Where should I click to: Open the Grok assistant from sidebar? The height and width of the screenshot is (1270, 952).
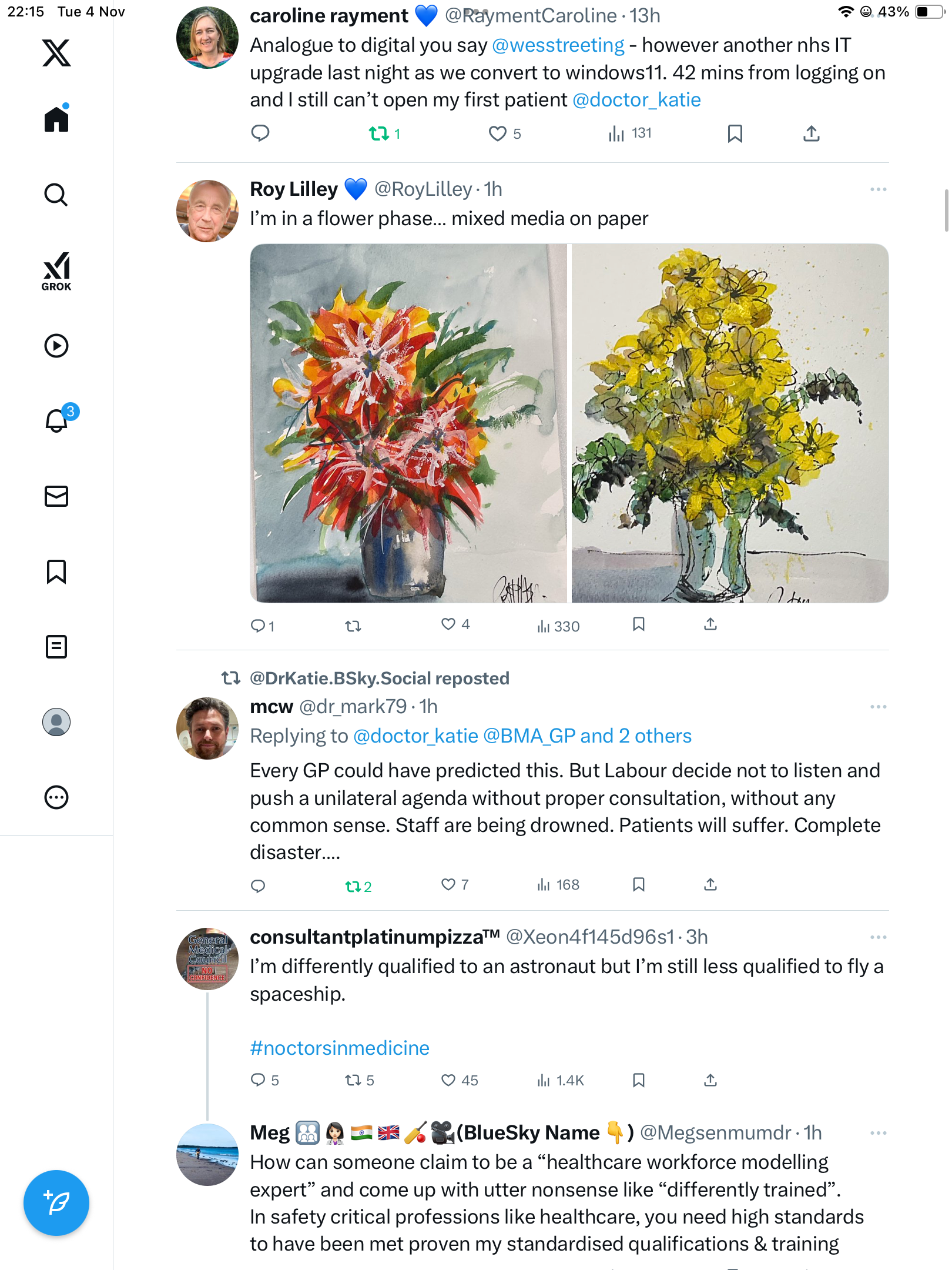click(x=56, y=271)
